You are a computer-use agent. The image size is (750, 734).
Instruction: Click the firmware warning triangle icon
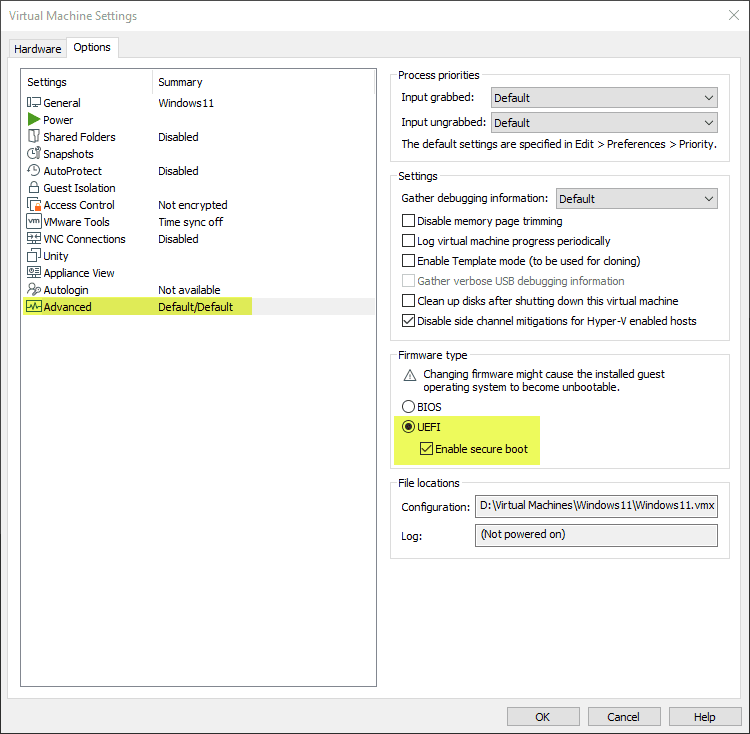[410, 375]
